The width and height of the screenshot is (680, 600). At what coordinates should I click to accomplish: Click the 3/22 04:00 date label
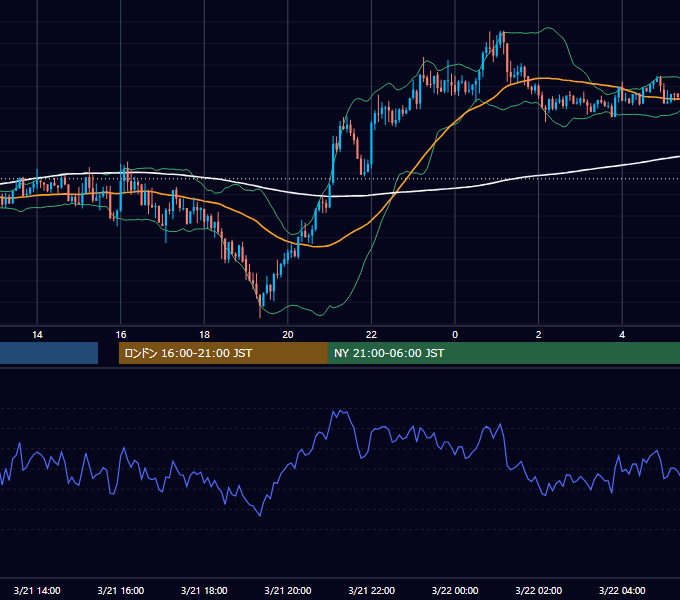click(622, 590)
